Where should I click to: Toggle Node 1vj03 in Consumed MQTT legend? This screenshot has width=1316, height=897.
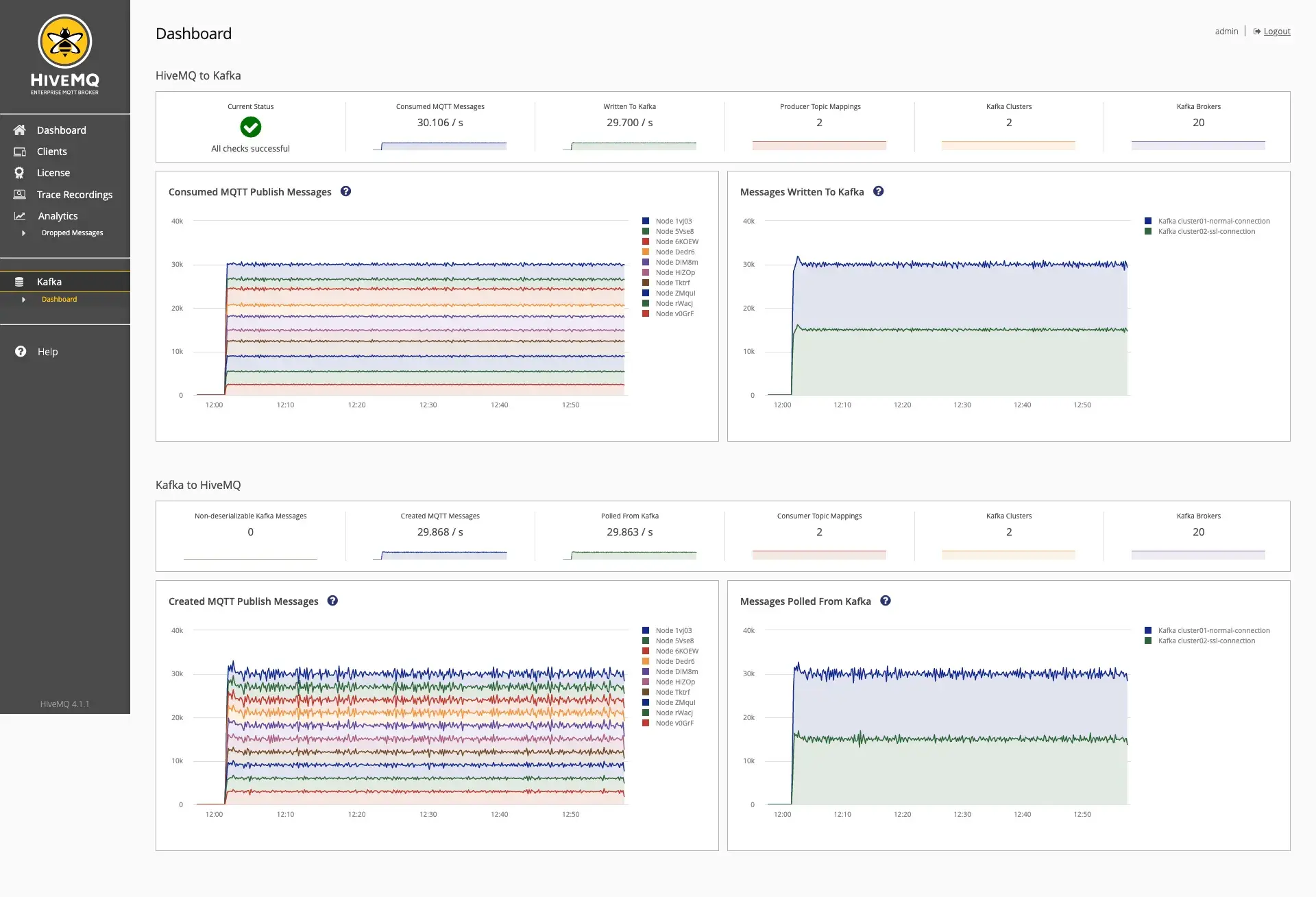coord(667,221)
